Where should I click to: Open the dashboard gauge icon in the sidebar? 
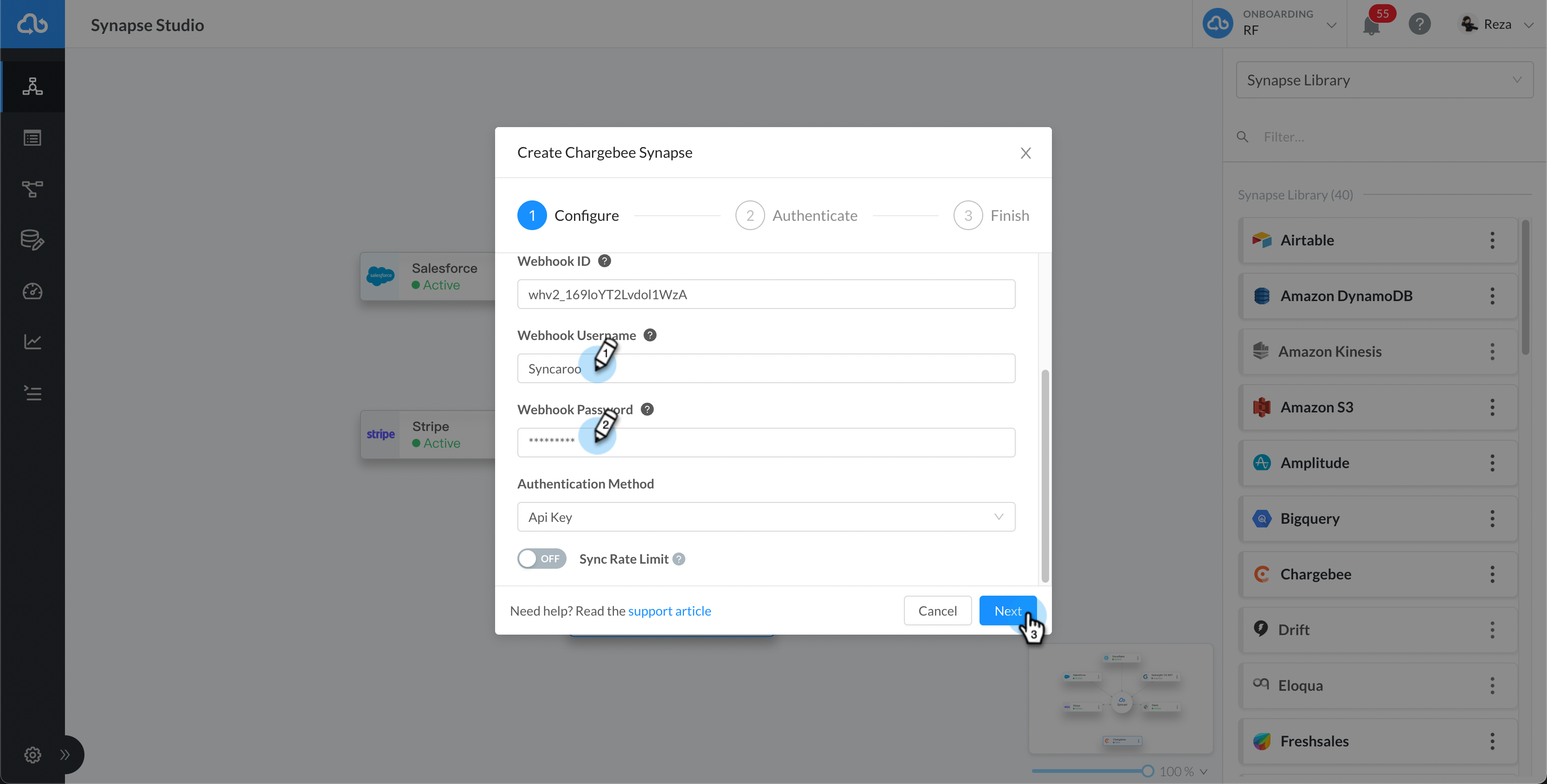[32, 291]
